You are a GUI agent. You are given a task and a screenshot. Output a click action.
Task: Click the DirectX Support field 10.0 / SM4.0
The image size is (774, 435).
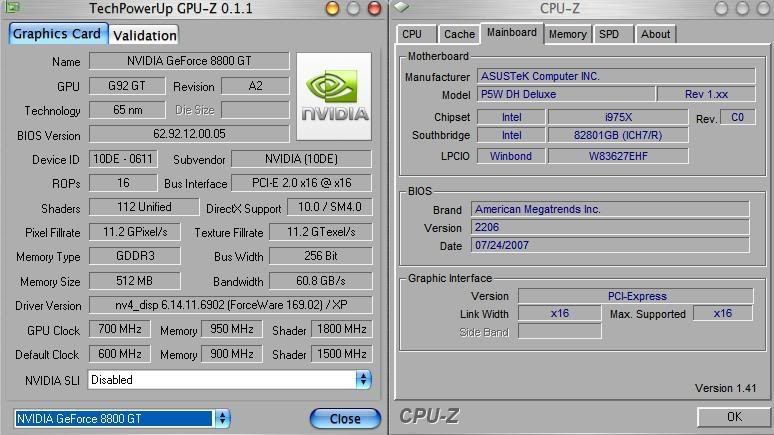pyautogui.click(x=329, y=207)
